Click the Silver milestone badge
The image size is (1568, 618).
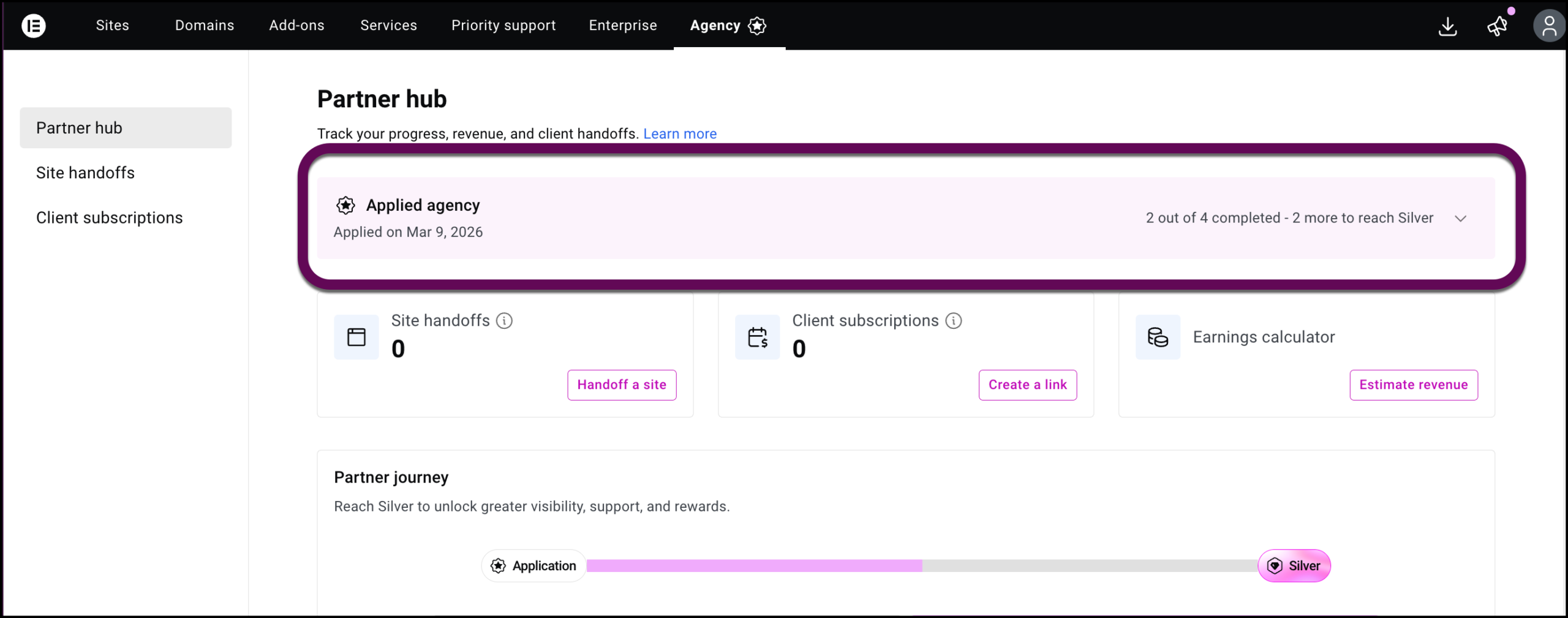point(1294,565)
